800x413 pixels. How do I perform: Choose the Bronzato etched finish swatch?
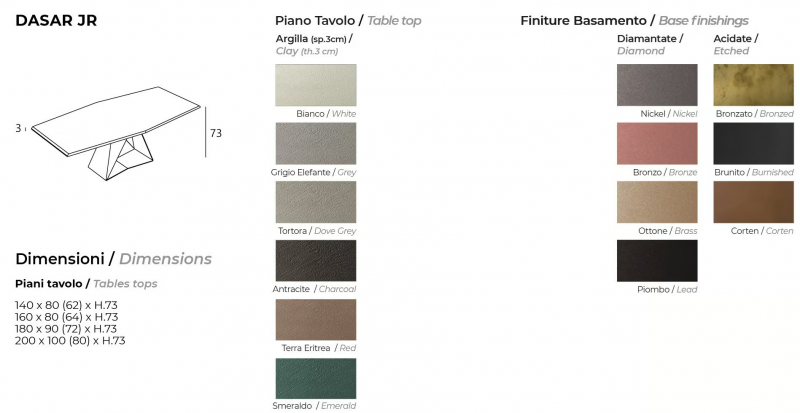pos(754,85)
